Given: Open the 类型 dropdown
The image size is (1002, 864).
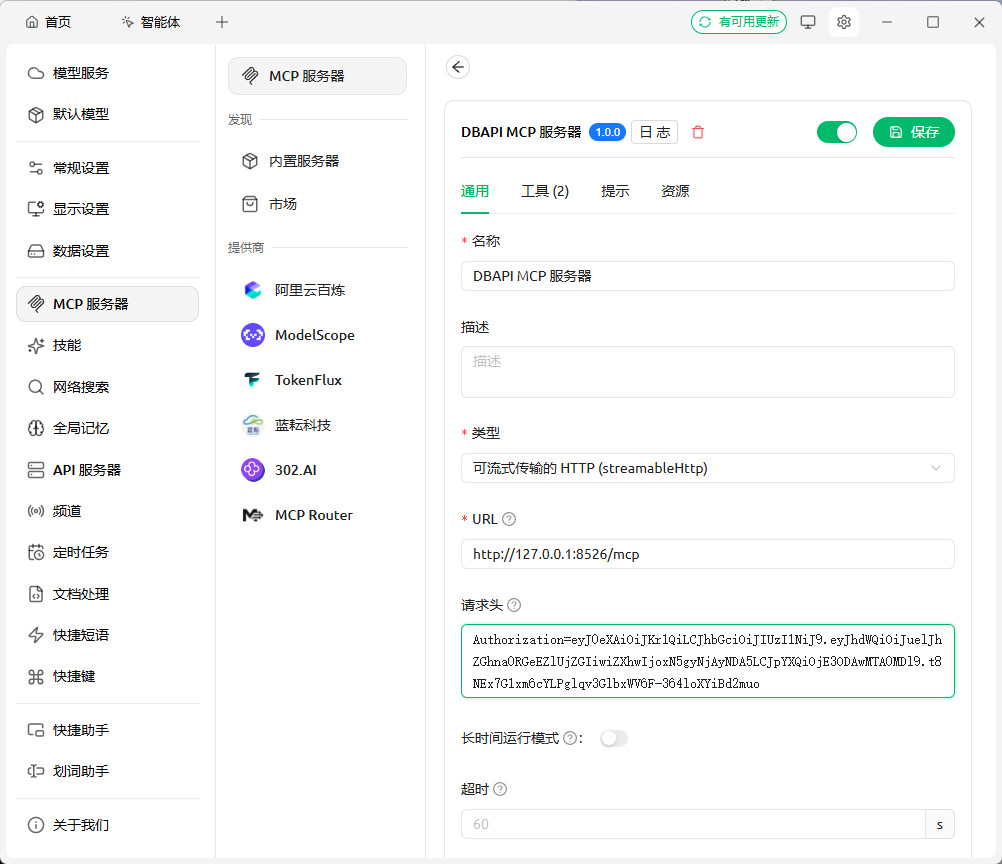Looking at the screenshot, I should (x=707, y=468).
